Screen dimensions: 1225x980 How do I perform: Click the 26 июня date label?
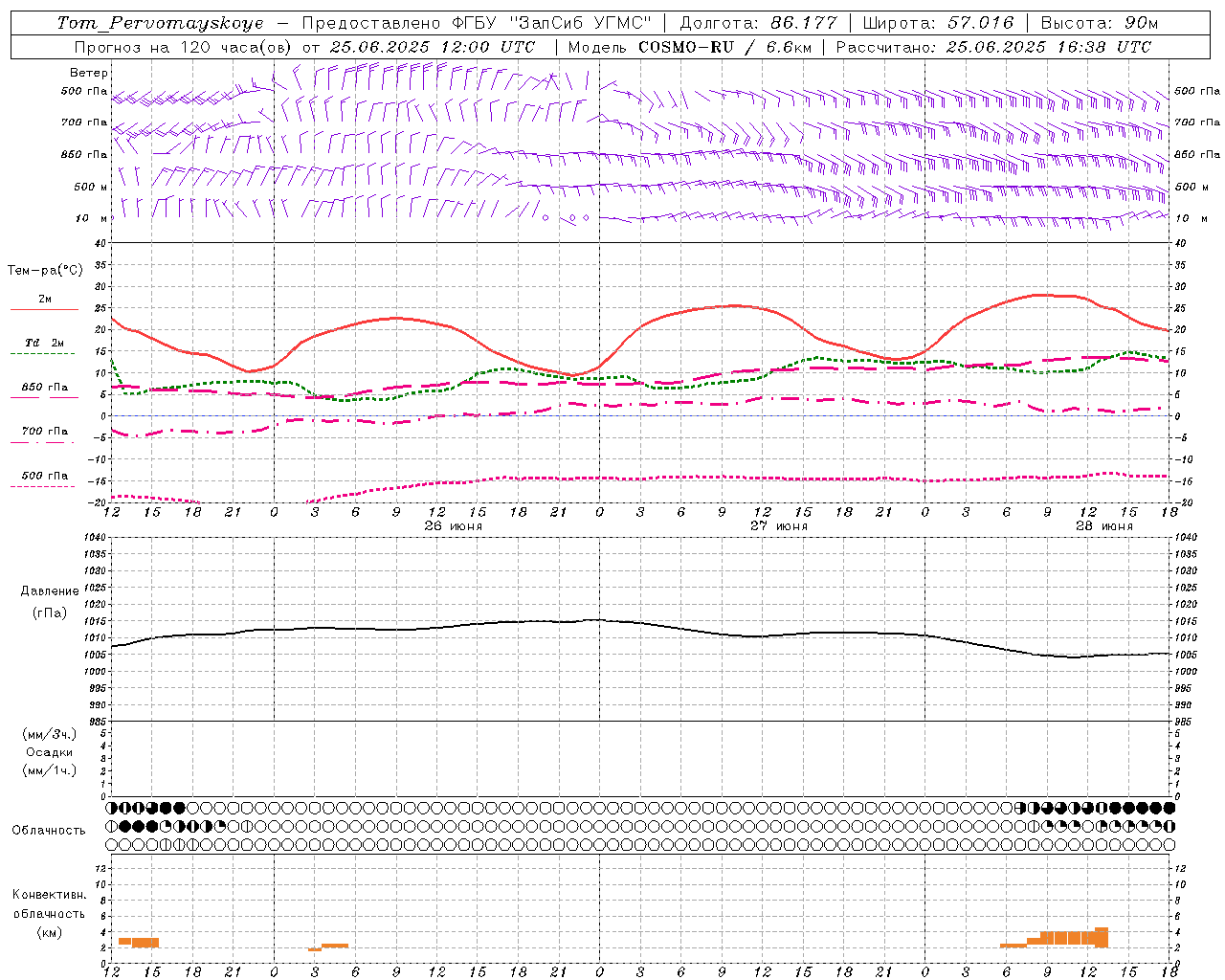click(454, 526)
